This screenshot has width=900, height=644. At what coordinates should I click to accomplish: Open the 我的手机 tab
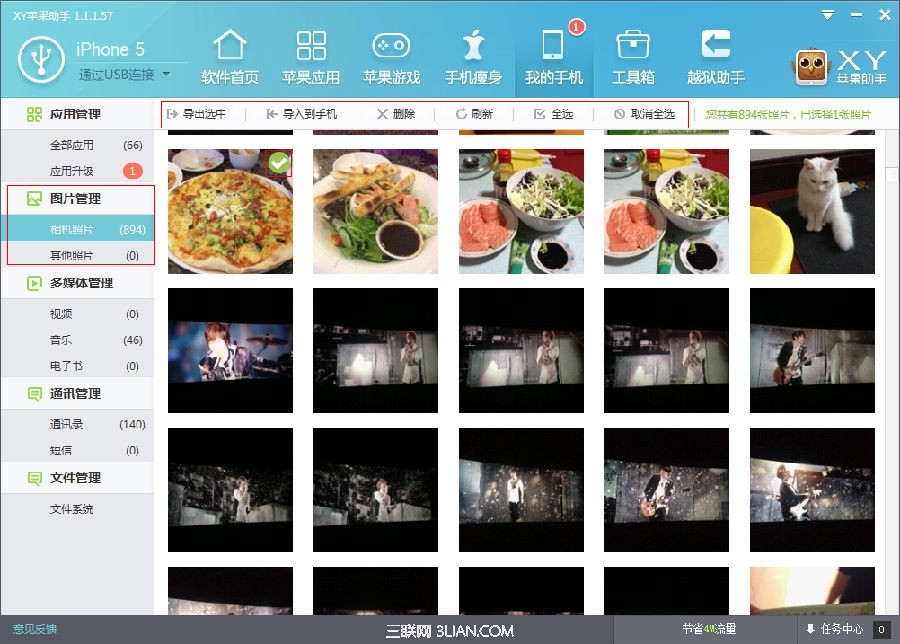click(x=554, y=57)
